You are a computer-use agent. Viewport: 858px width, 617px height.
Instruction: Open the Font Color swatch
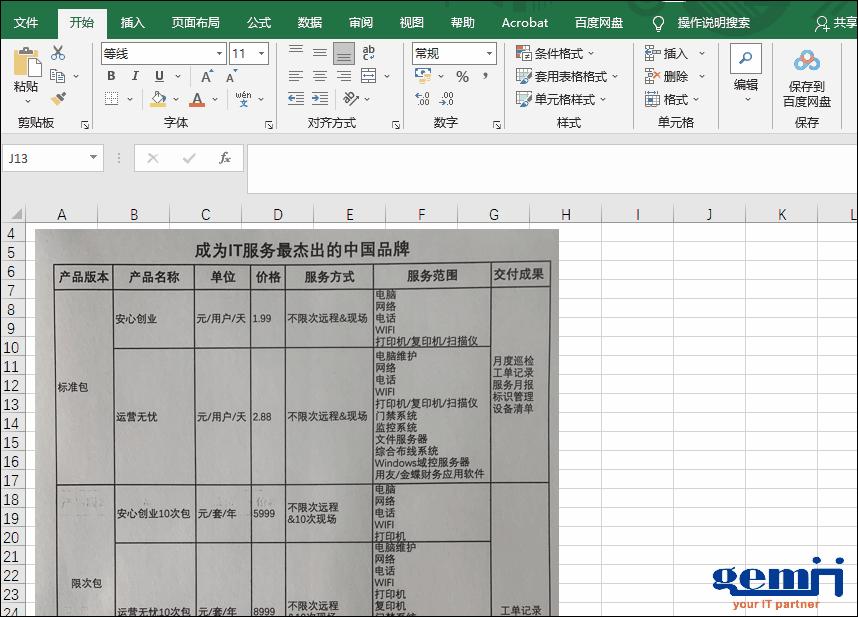tap(196, 99)
